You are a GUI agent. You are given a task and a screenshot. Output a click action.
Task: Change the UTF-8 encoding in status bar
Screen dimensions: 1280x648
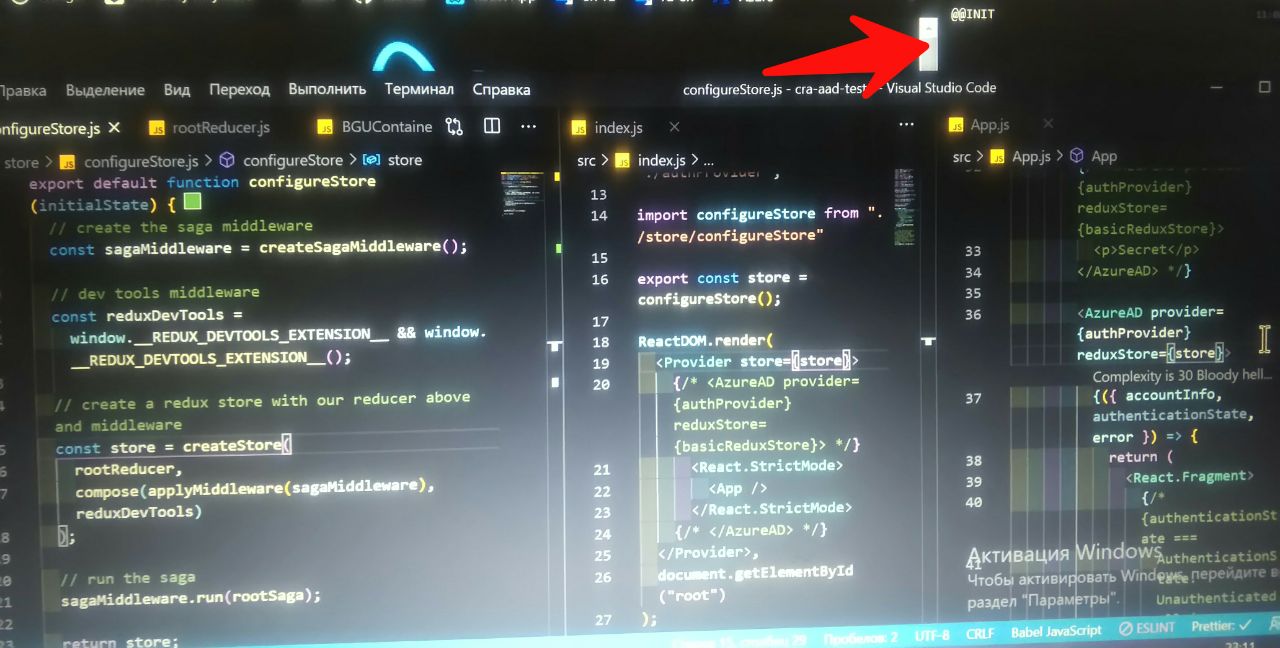[x=932, y=634]
